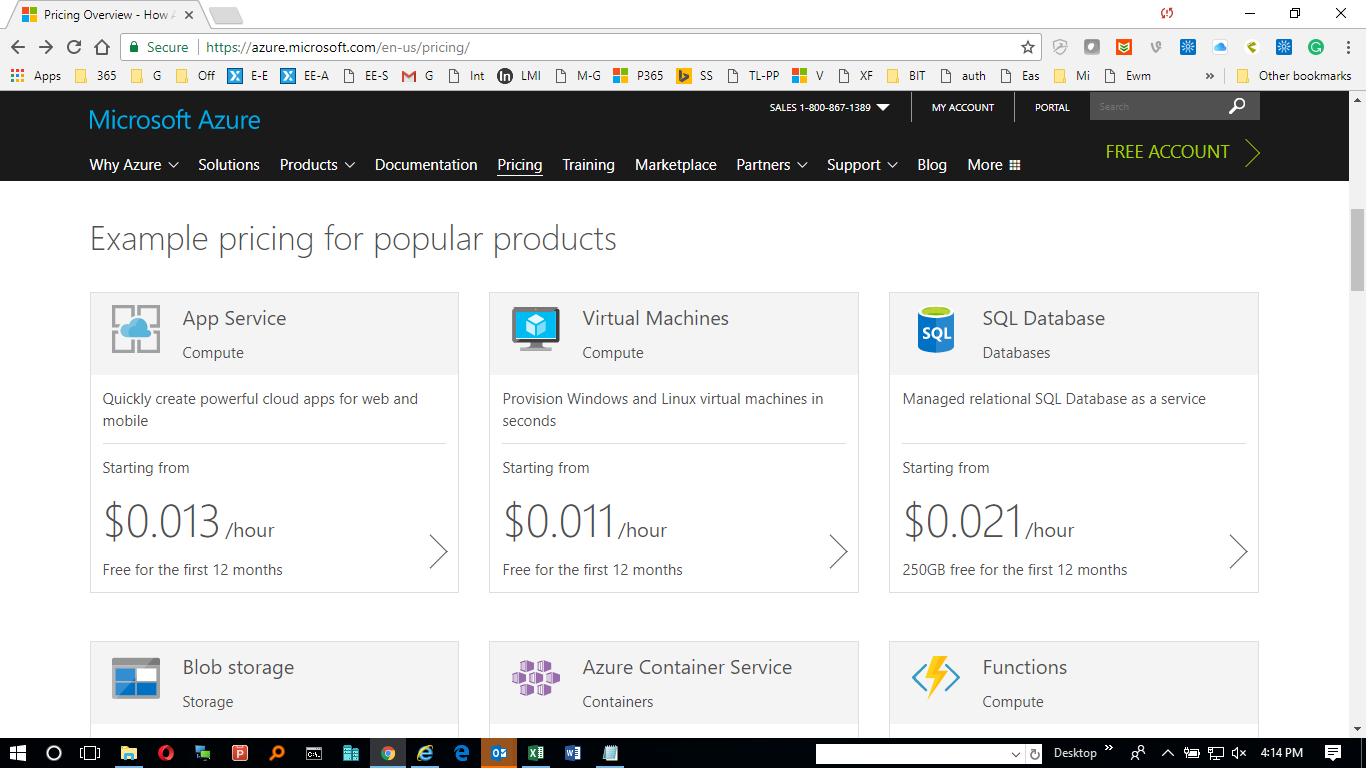Image resolution: width=1366 pixels, height=768 pixels.
Task: Open the MY ACCOUNT link
Action: [x=963, y=107]
